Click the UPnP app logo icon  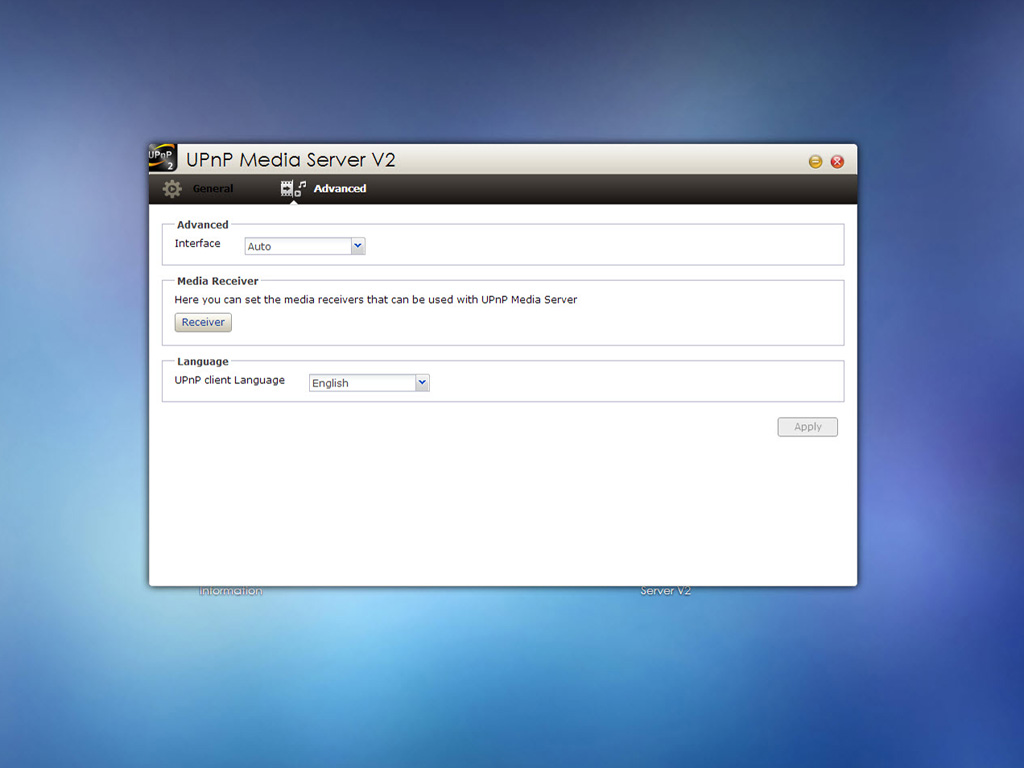163,158
